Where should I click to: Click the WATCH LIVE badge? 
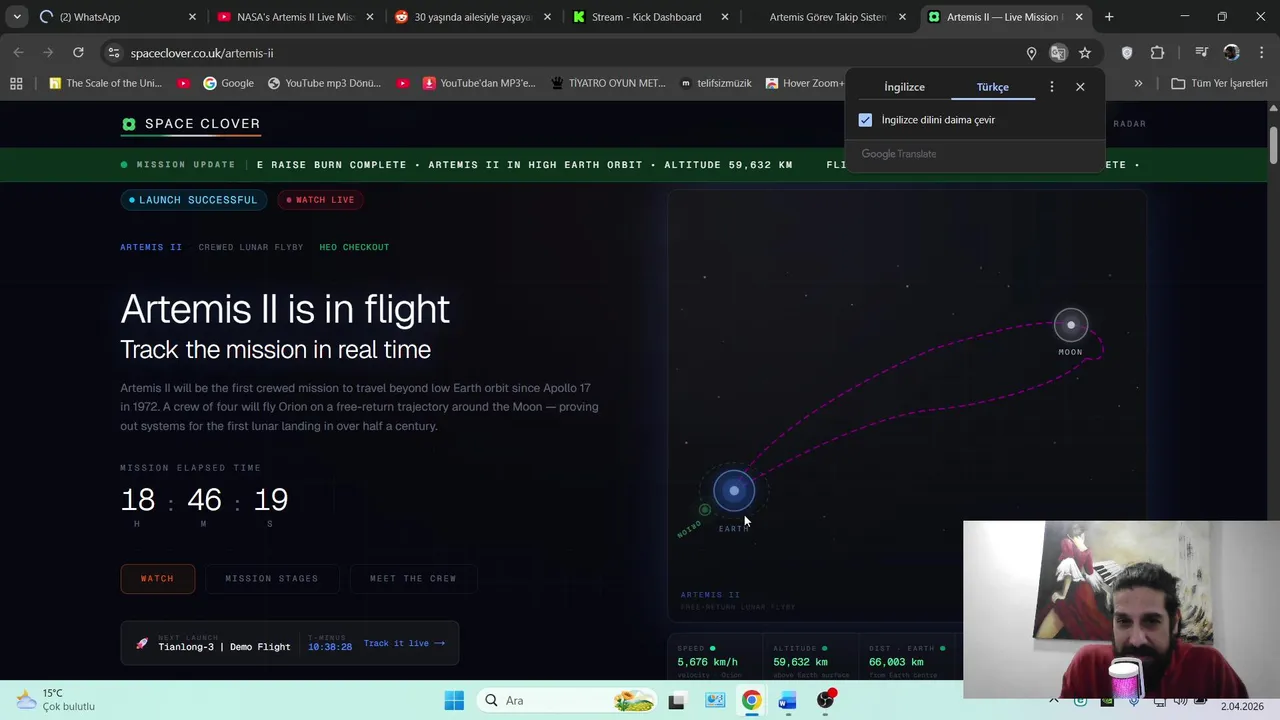click(x=320, y=200)
